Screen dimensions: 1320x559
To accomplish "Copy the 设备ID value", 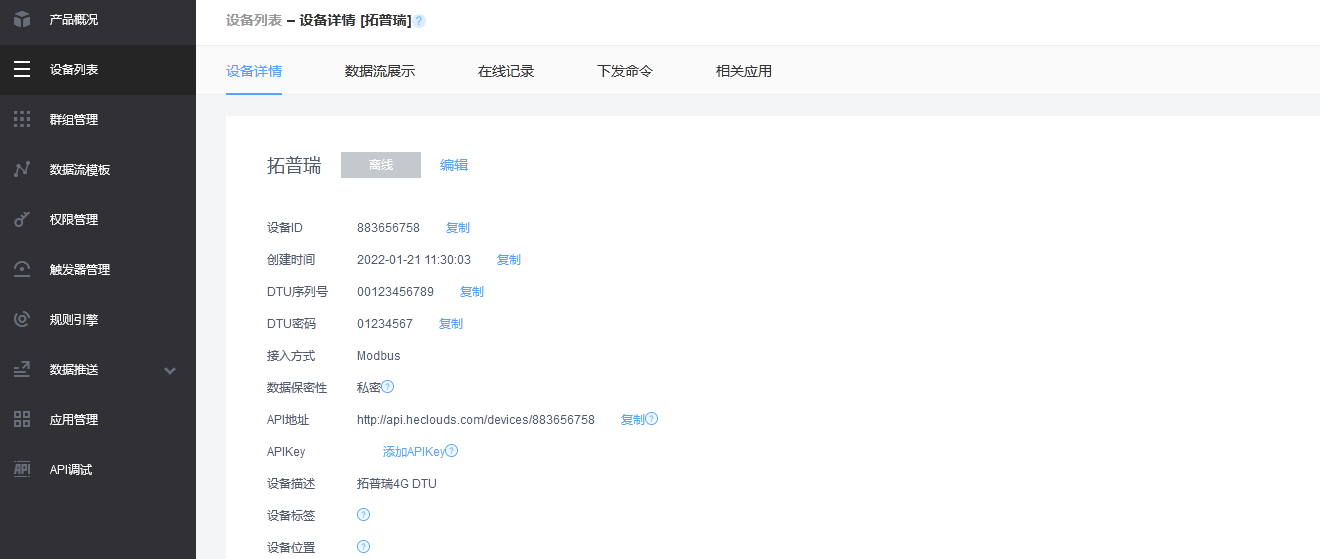I will 457,228.
